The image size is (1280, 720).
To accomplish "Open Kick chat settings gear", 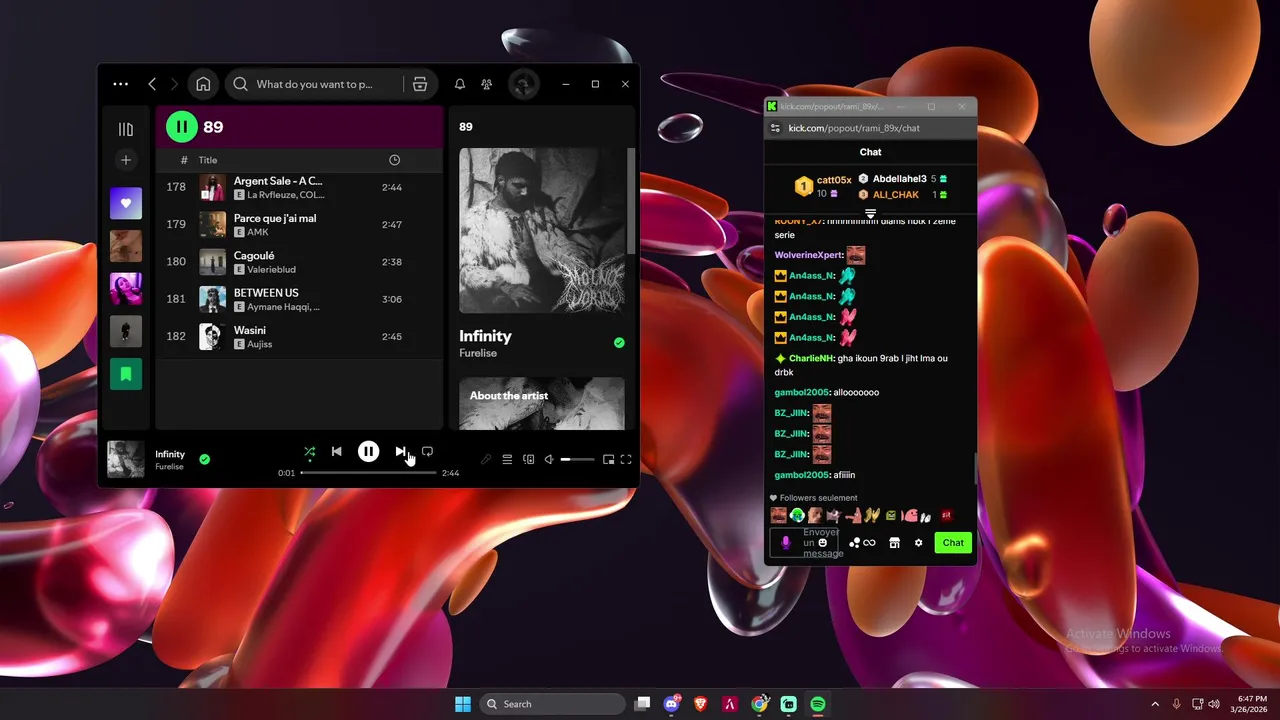I will 919,543.
